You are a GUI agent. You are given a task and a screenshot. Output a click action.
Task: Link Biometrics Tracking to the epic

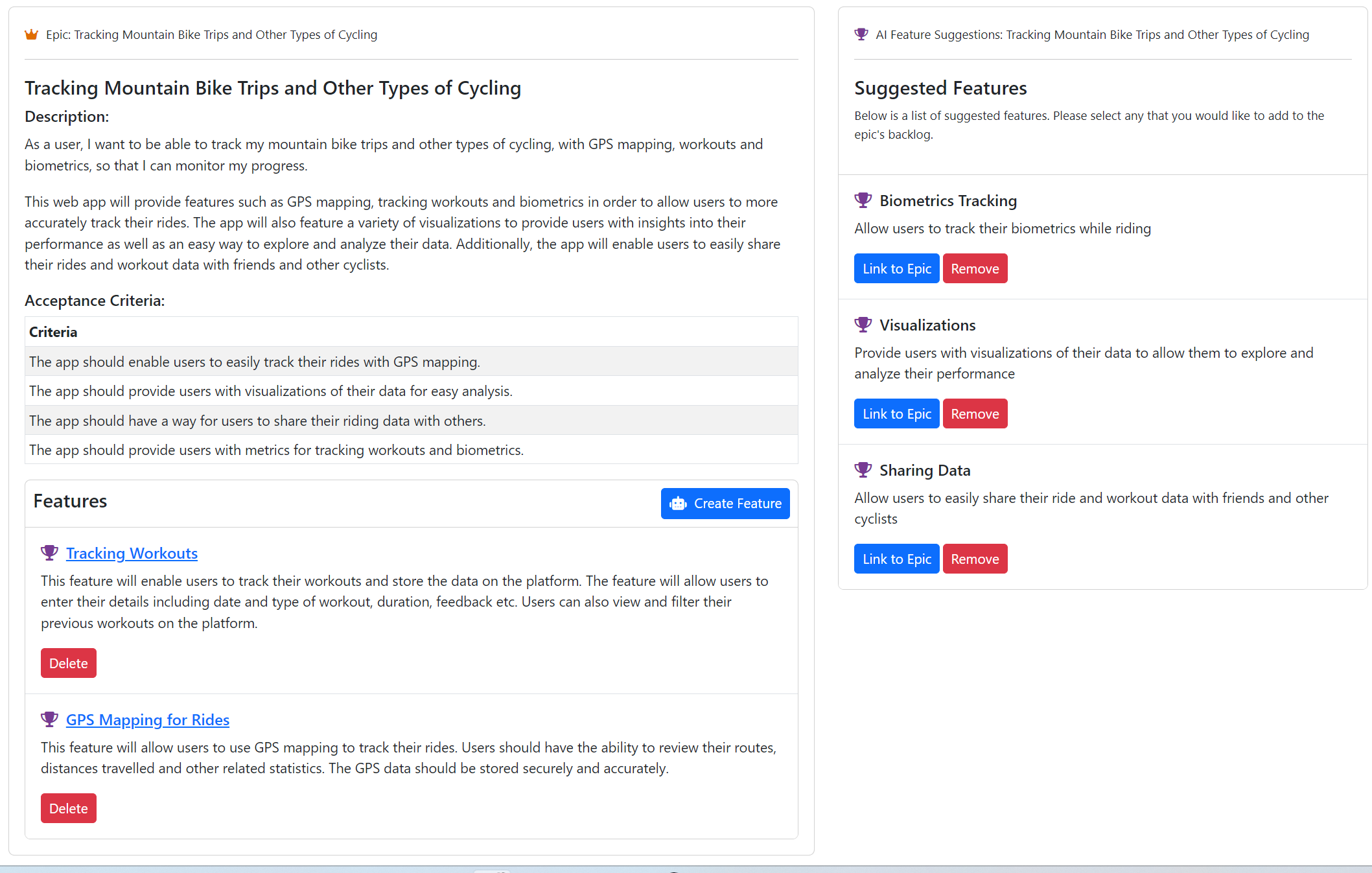tap(896, 268)
